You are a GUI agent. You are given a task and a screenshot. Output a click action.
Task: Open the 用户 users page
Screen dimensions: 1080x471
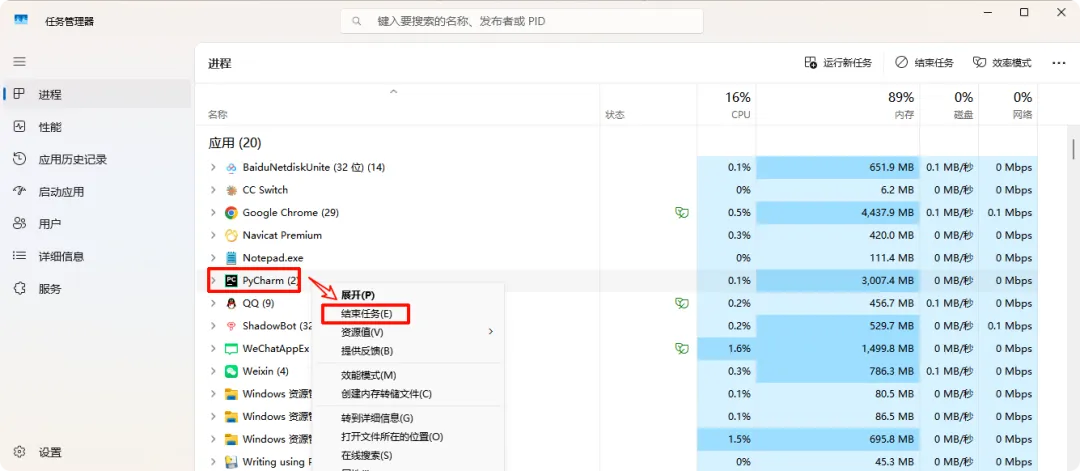click(x=96, y=224)
